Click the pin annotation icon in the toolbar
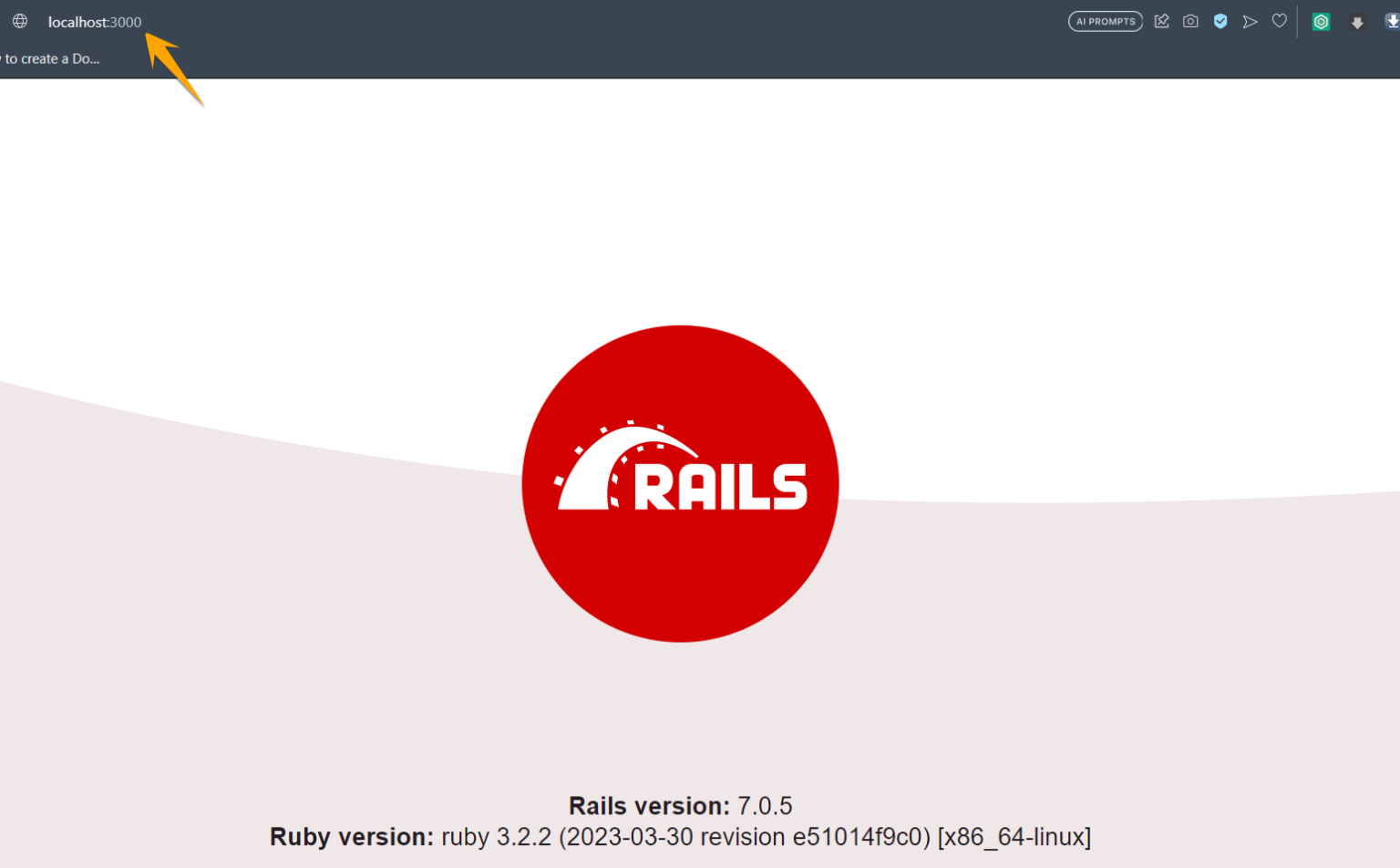The image size is (1400, 868). [x=1161, y=21]
